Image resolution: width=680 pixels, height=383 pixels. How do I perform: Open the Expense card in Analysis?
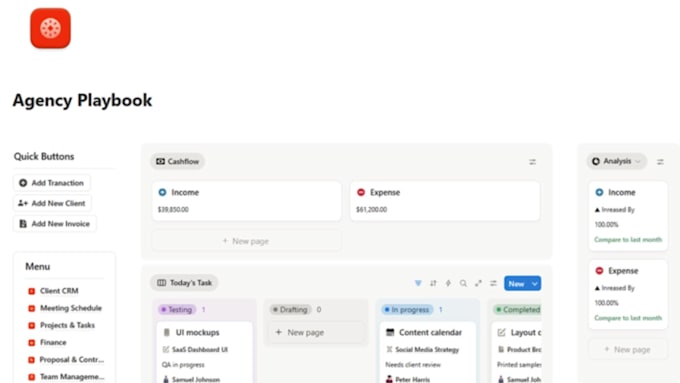coord(628,294)
